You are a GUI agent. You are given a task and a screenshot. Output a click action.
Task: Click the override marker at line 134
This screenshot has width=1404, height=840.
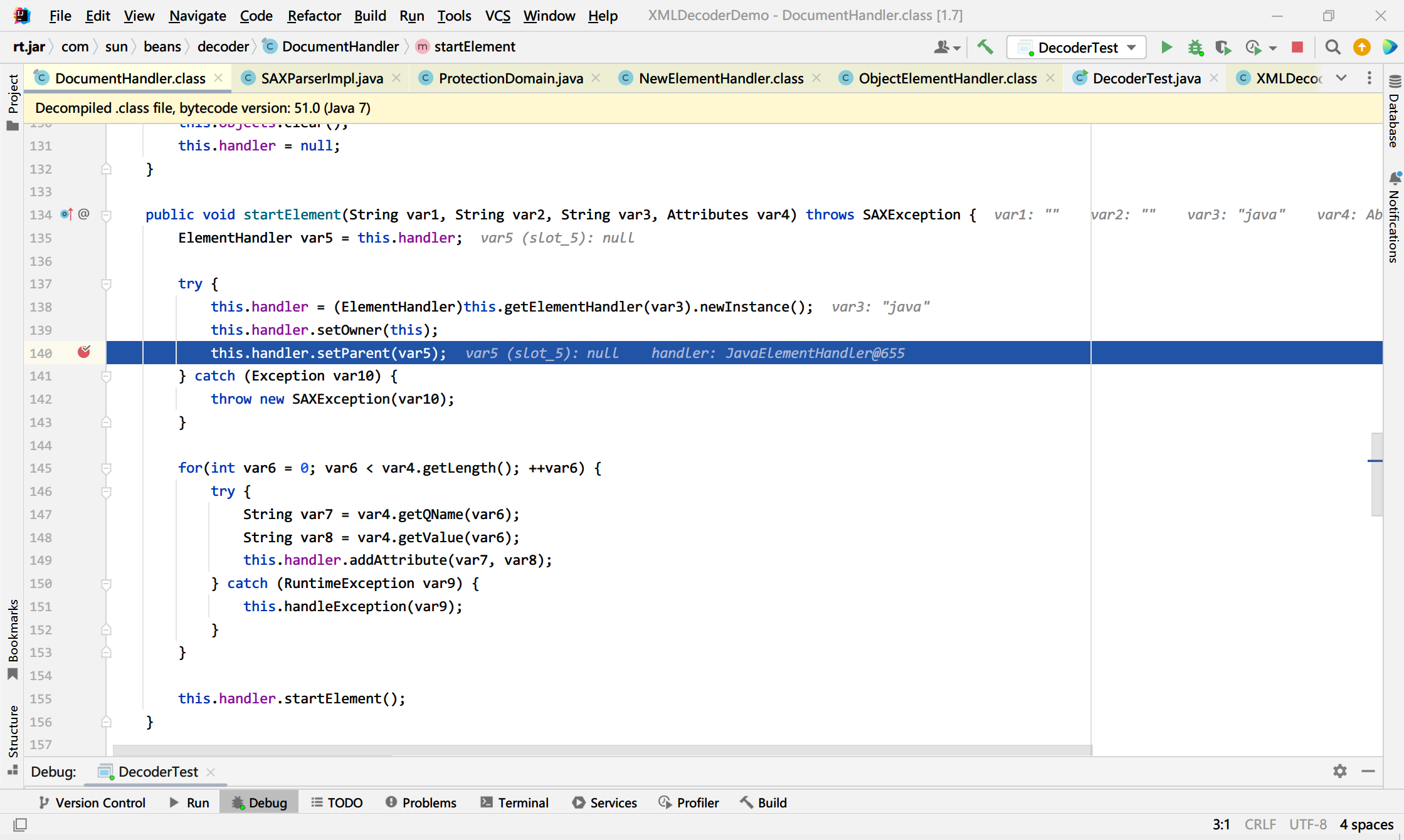(x=66, y=214)
